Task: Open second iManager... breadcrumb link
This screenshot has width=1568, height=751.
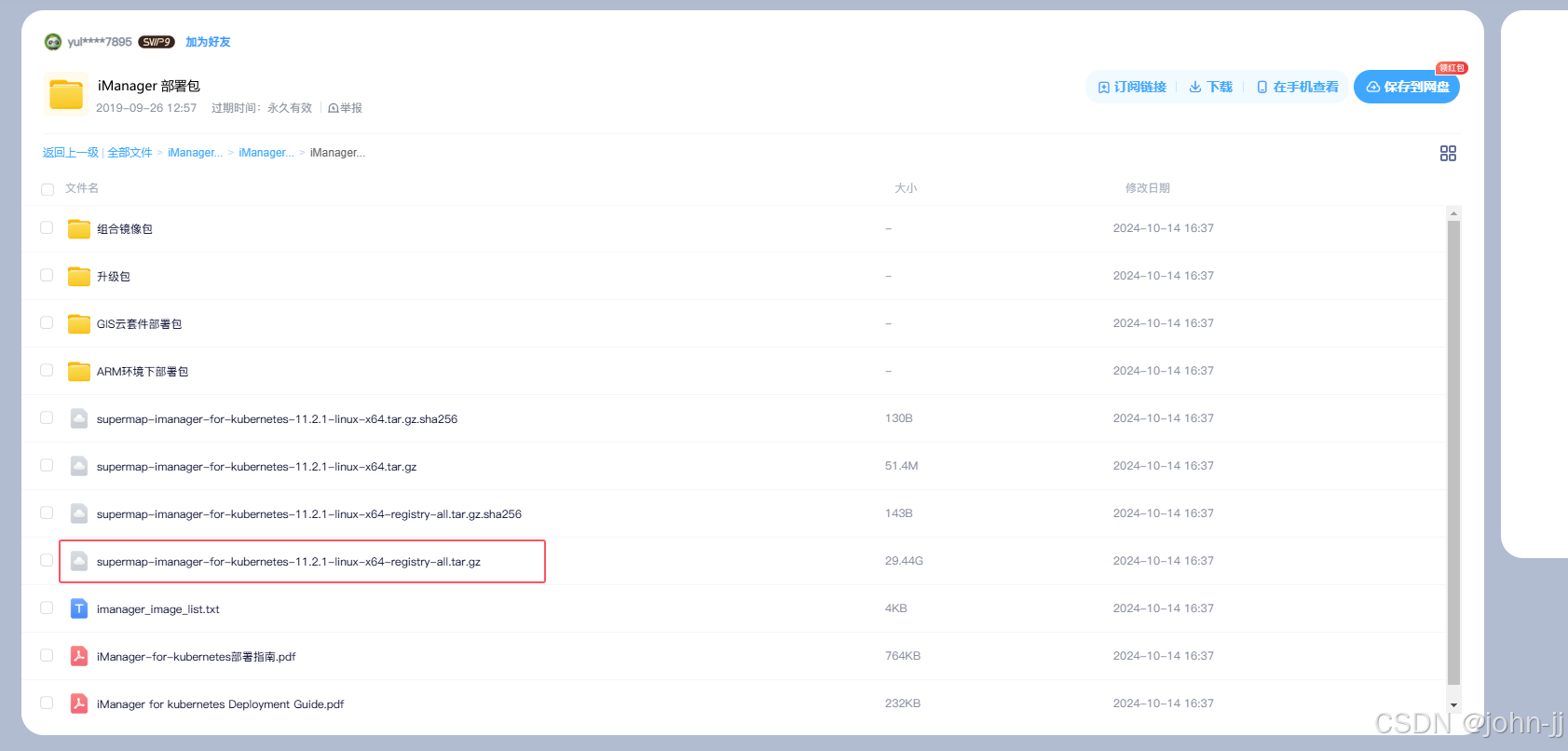Action: point(266,153)
